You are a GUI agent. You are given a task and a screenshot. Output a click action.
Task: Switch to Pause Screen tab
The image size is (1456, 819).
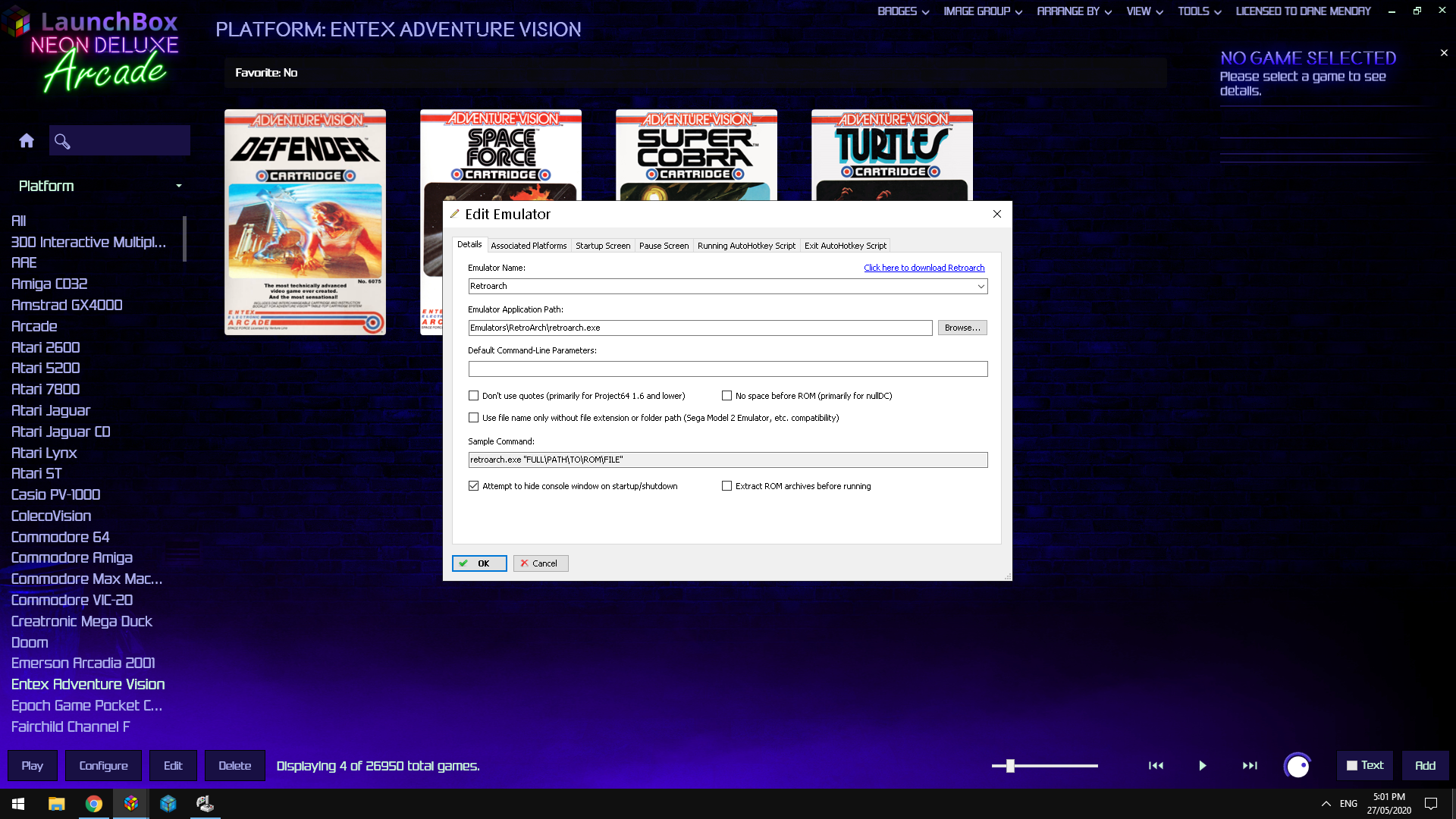(x=664, y=246)
